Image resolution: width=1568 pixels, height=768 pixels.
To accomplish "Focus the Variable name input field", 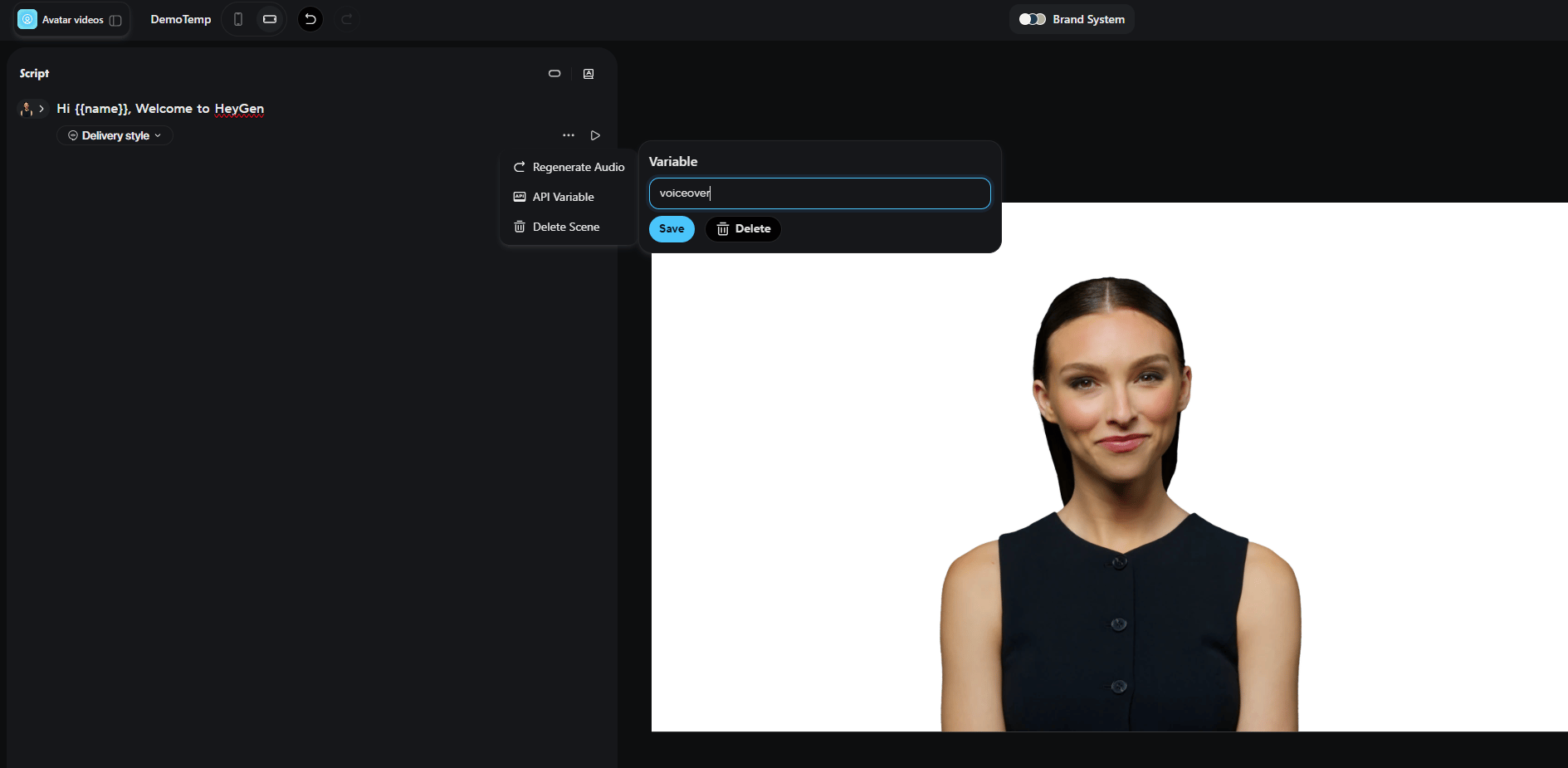I will (819, 193).
